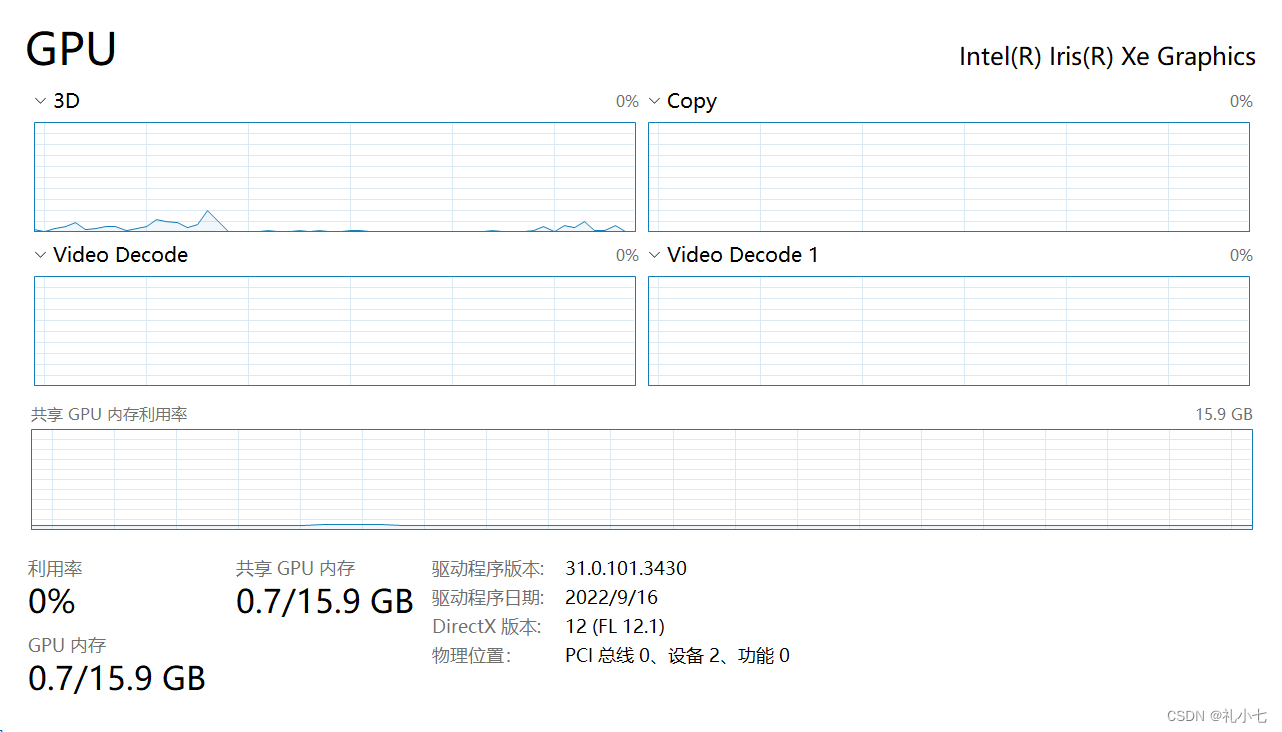This screenshot has width=1282, height=732.
Task: Click the 3D utilization graph
Action: click(x=335, y=178)
